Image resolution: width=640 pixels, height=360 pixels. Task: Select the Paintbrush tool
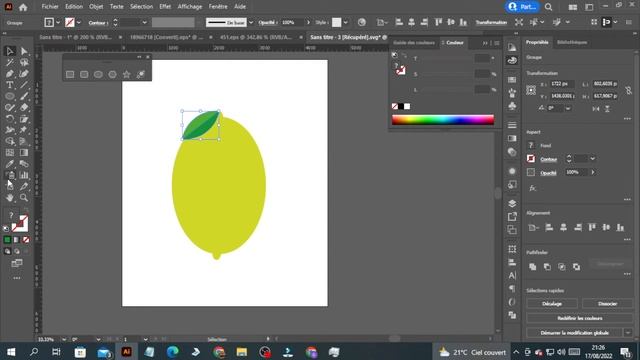point(24,96)
